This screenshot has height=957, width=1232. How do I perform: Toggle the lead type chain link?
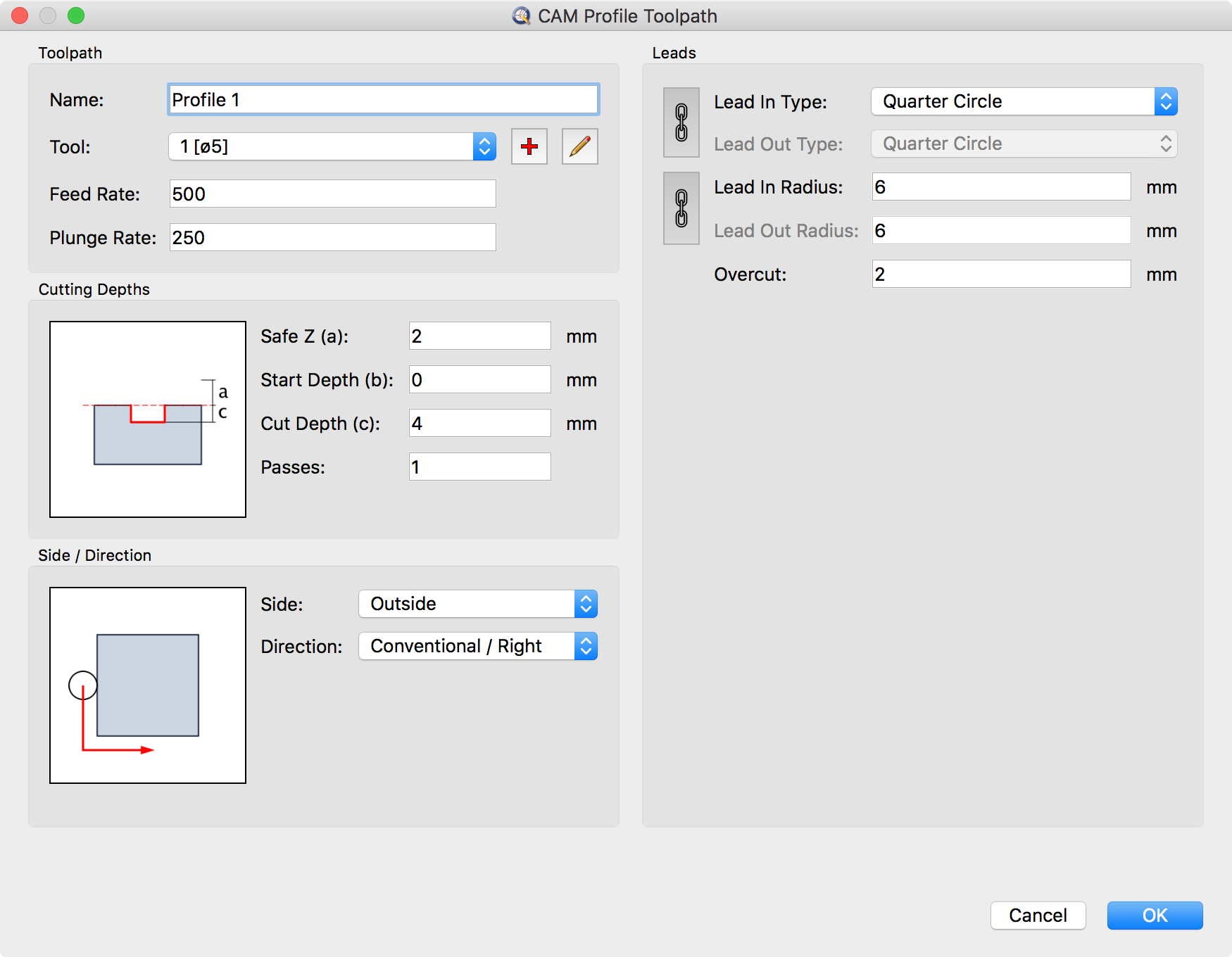pyautogui.click(x=681, y=122)
